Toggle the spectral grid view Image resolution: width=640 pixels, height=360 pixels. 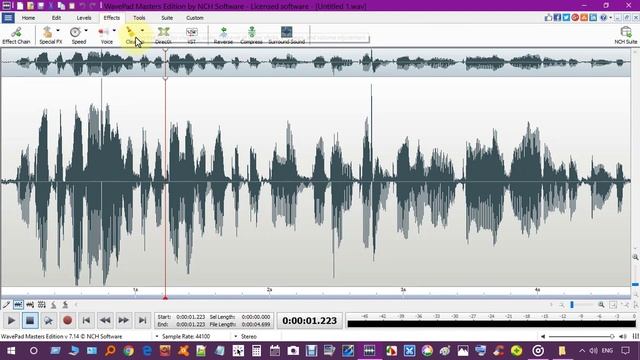coord(42,304)
